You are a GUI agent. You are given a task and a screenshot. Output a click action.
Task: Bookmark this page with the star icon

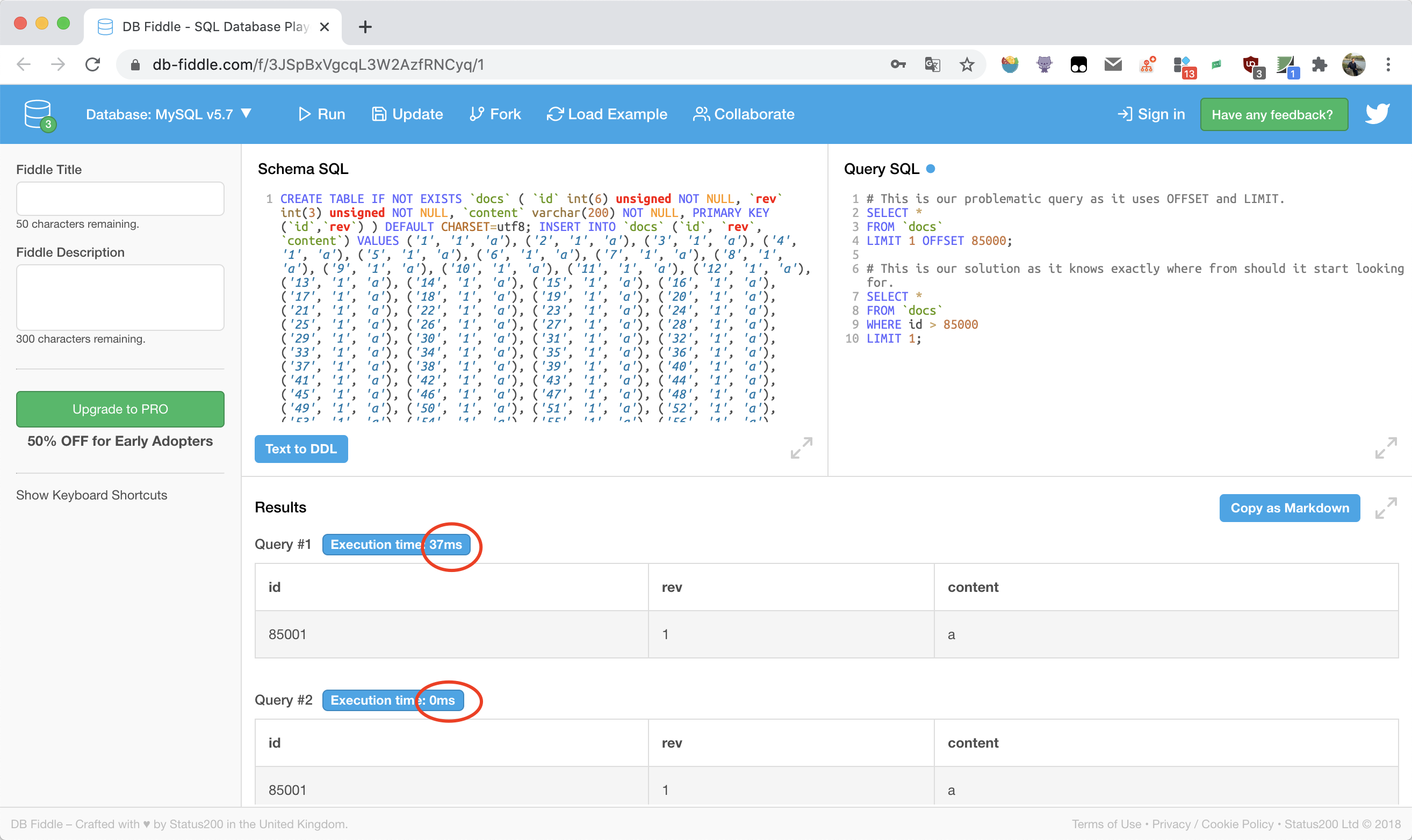(x=967, y=64)
